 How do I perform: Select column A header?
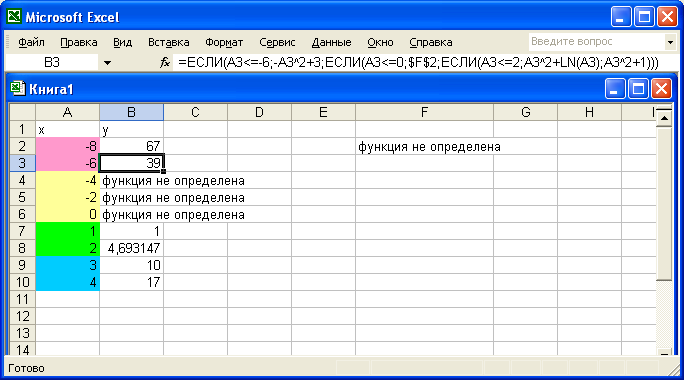(x=67, y=113)
